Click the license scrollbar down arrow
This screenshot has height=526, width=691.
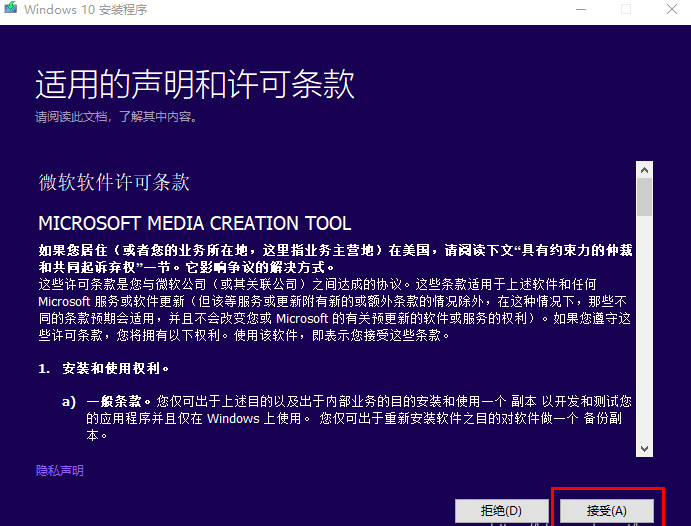pyautogui.click(x=644, y=449)
